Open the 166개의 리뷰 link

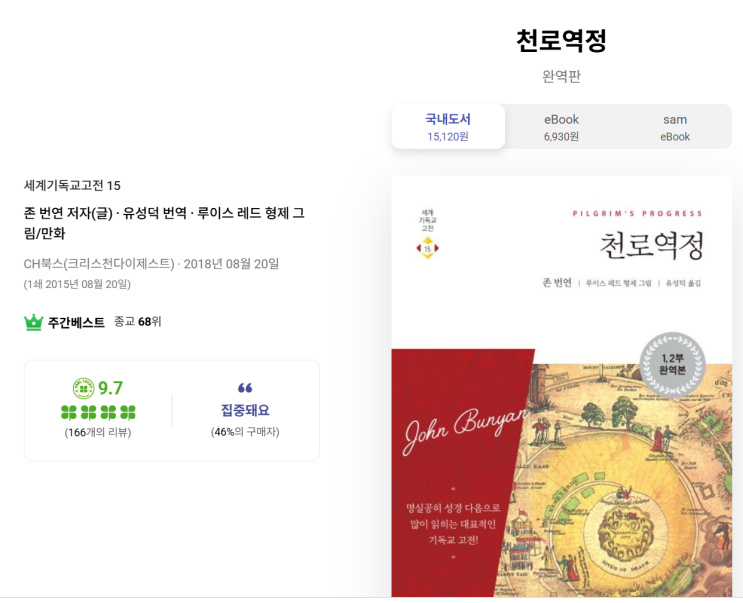click(x=98, y=432)
